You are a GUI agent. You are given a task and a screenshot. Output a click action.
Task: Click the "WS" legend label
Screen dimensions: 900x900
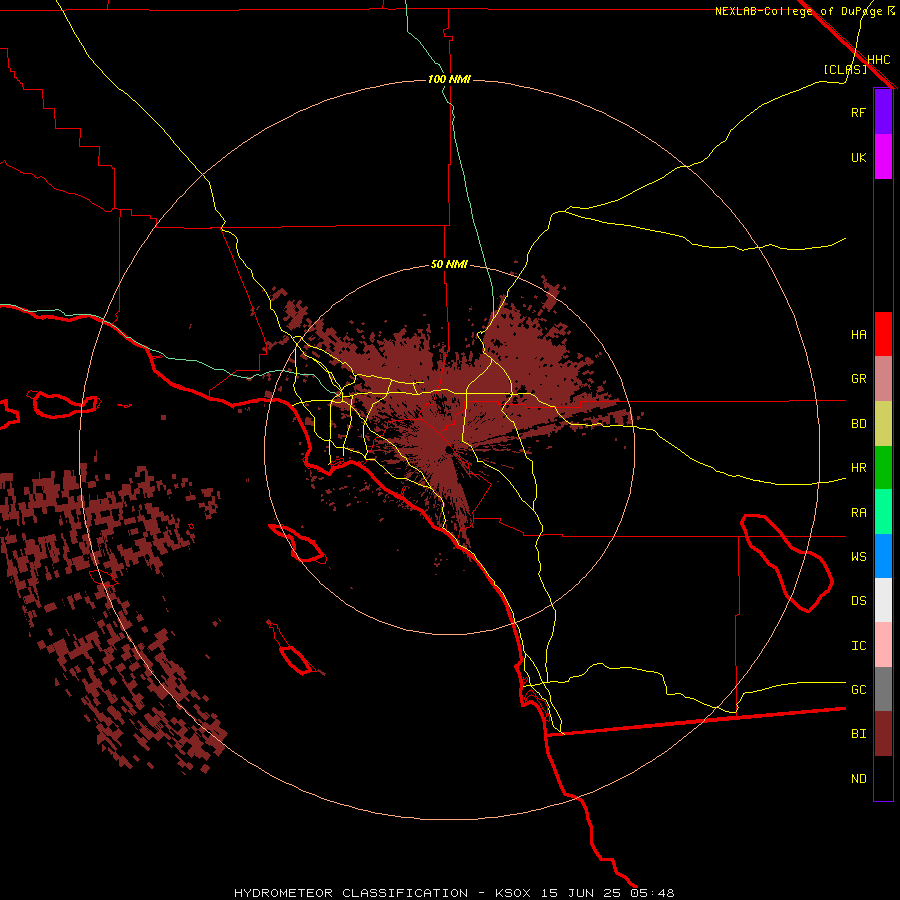click(858, 557)
